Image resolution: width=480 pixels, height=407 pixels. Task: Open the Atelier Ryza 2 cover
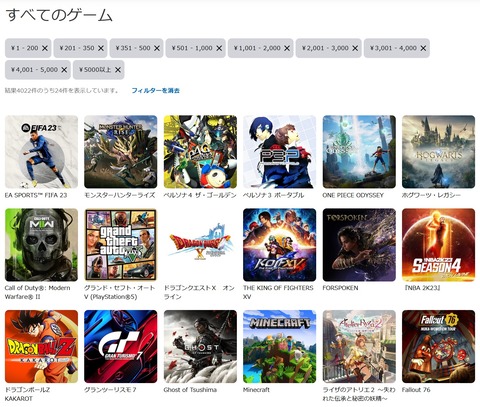[359, 346]
